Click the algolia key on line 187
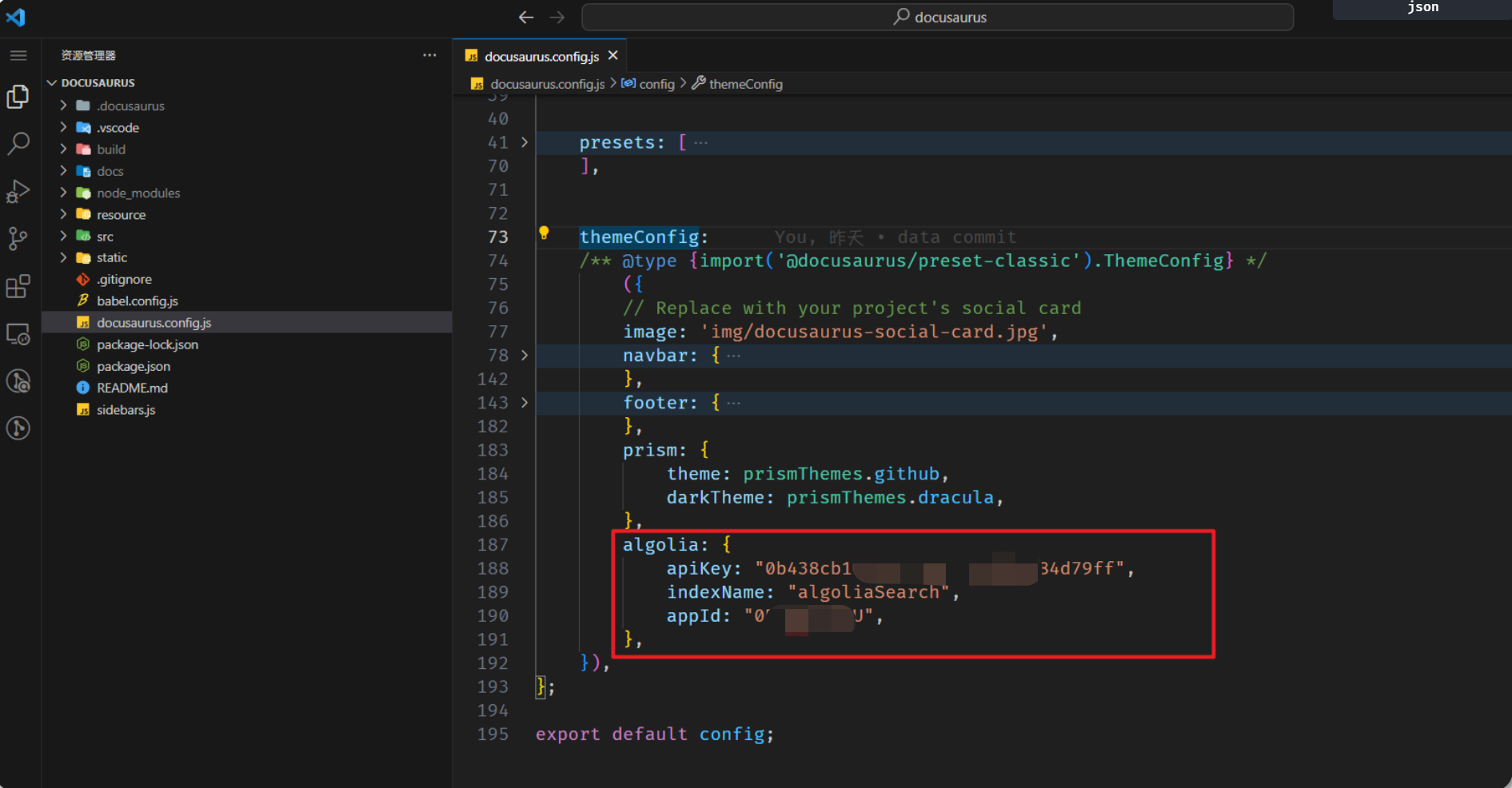This screenshot has width=1512, height=788. pyautogui.click(x=660, y=545)
